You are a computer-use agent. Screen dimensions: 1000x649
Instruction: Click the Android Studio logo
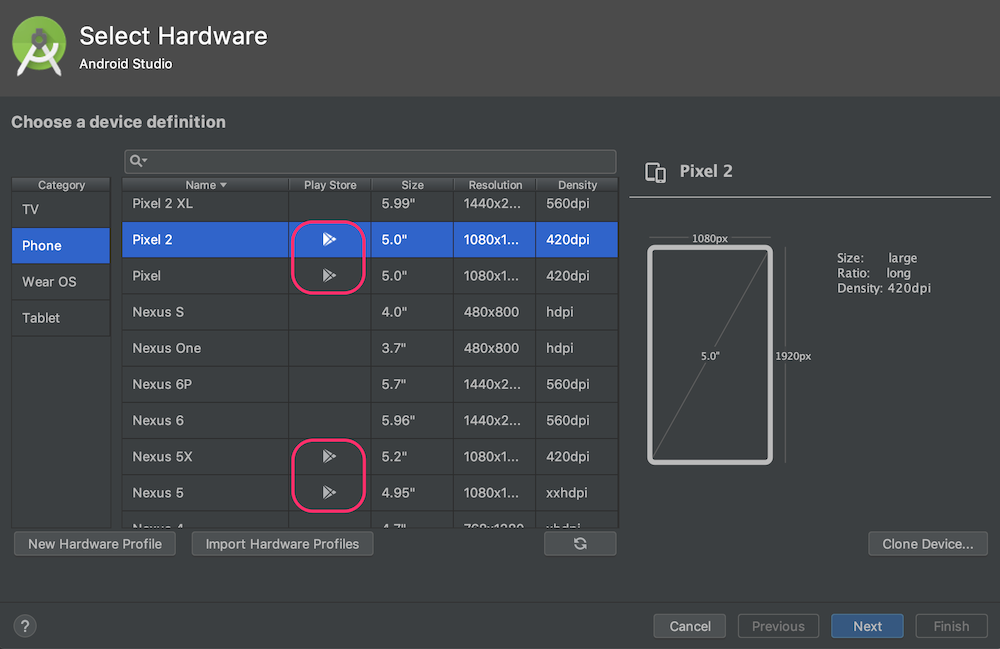coord(39,46)
